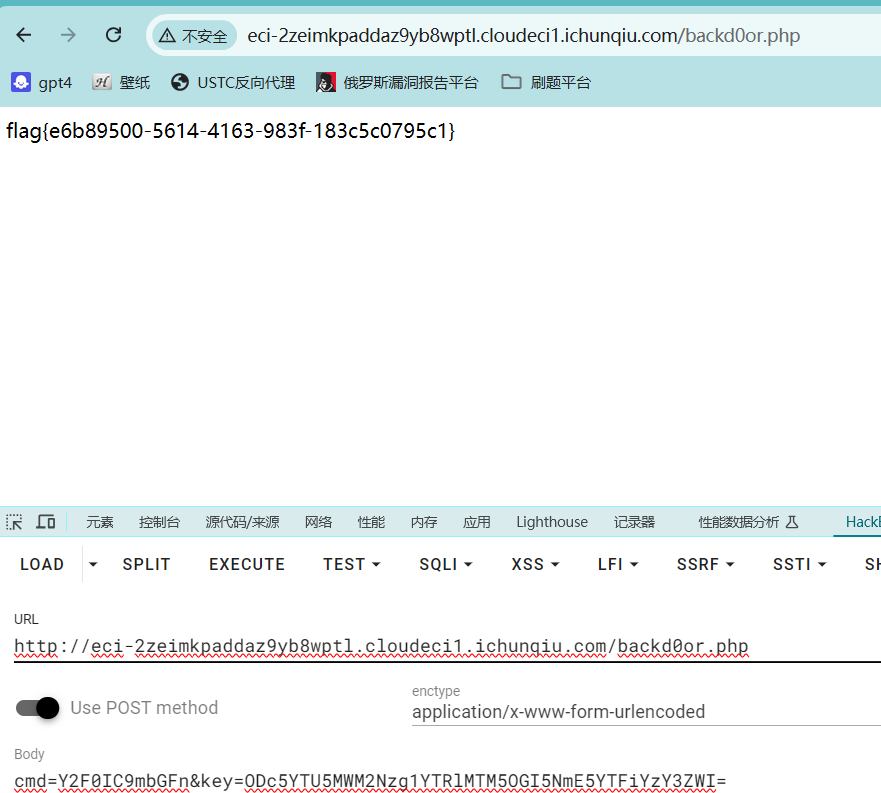Reload the current page
Viewport: 881px width, 793px height.
point(114,35)
